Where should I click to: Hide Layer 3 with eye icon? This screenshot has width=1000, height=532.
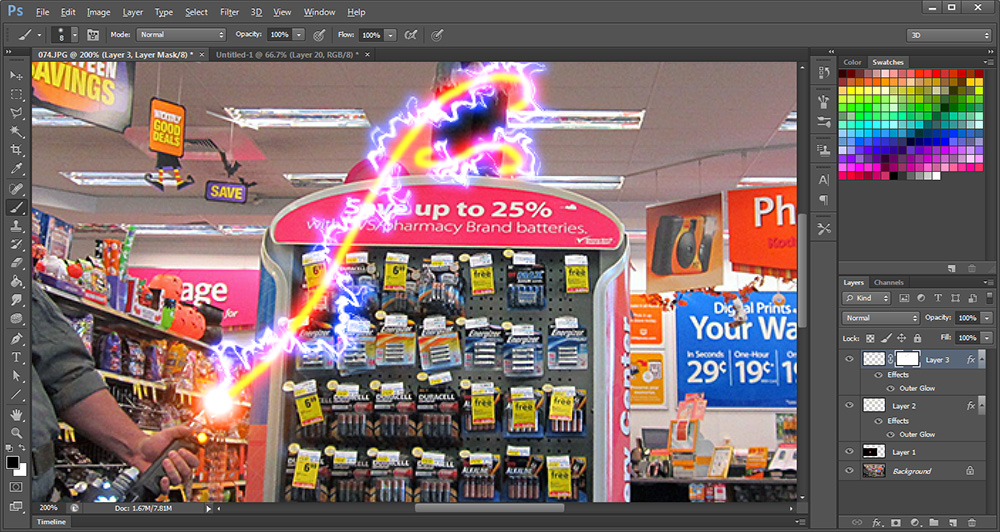pos(849,359)
